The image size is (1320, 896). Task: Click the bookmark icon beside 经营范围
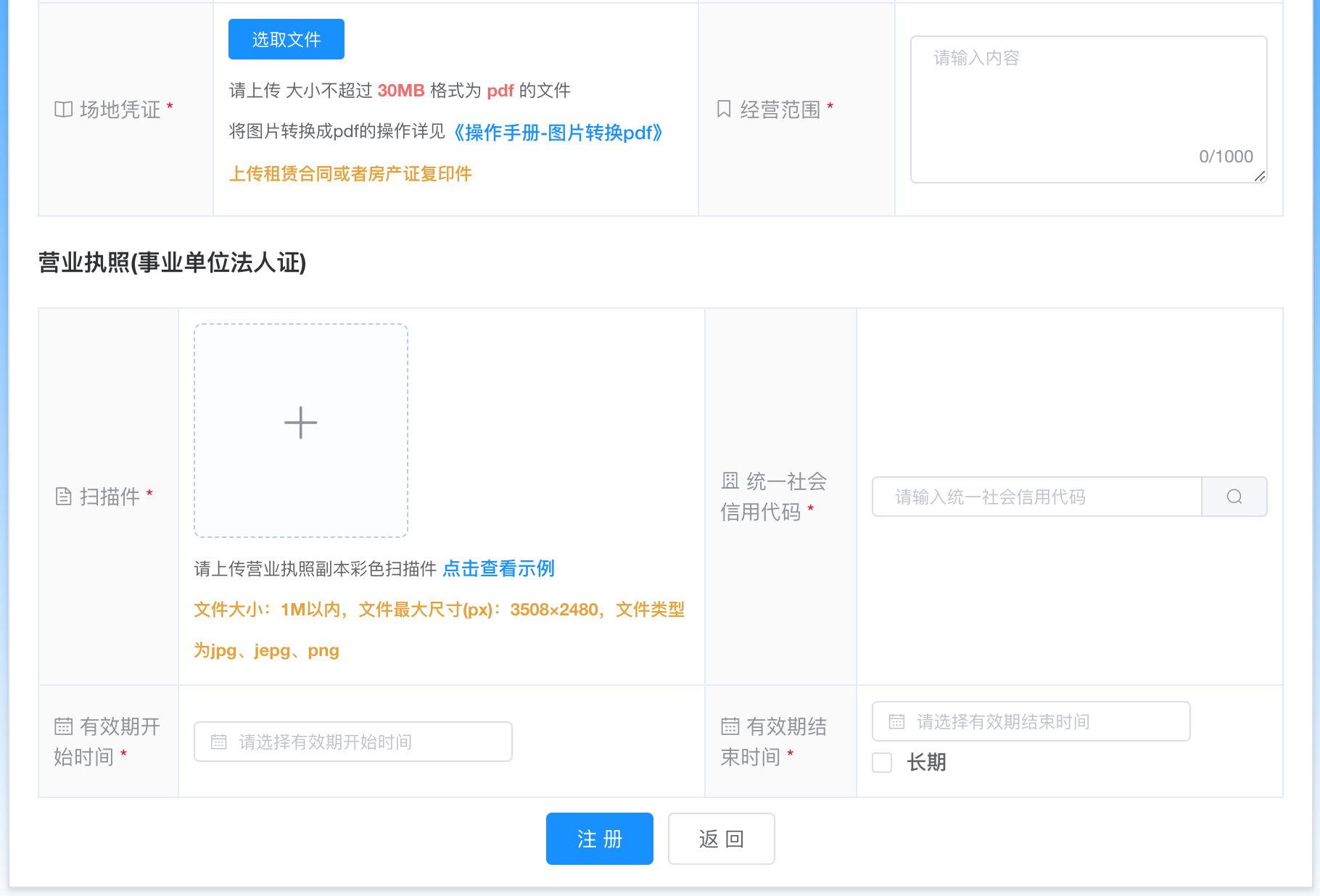[x=724, y=109]
